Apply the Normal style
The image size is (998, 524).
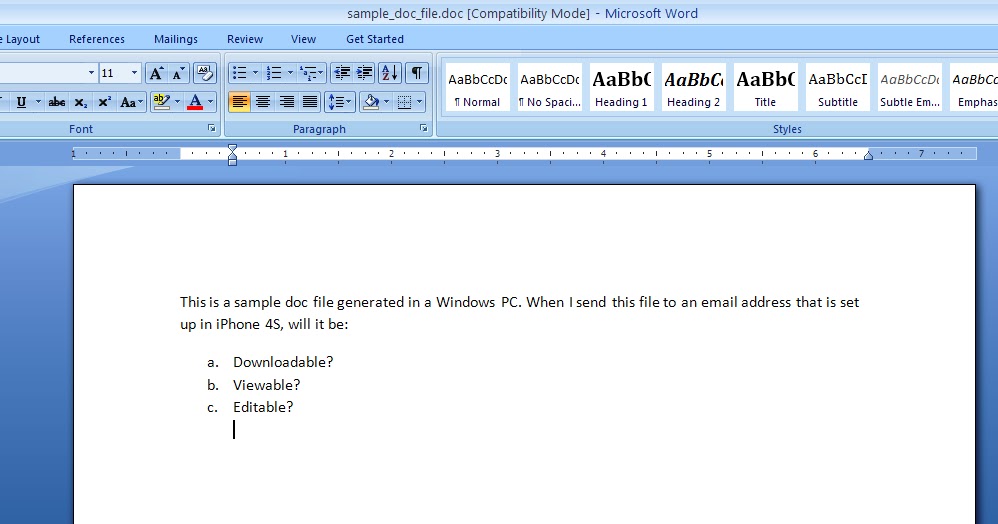click(x=477, y=87)
